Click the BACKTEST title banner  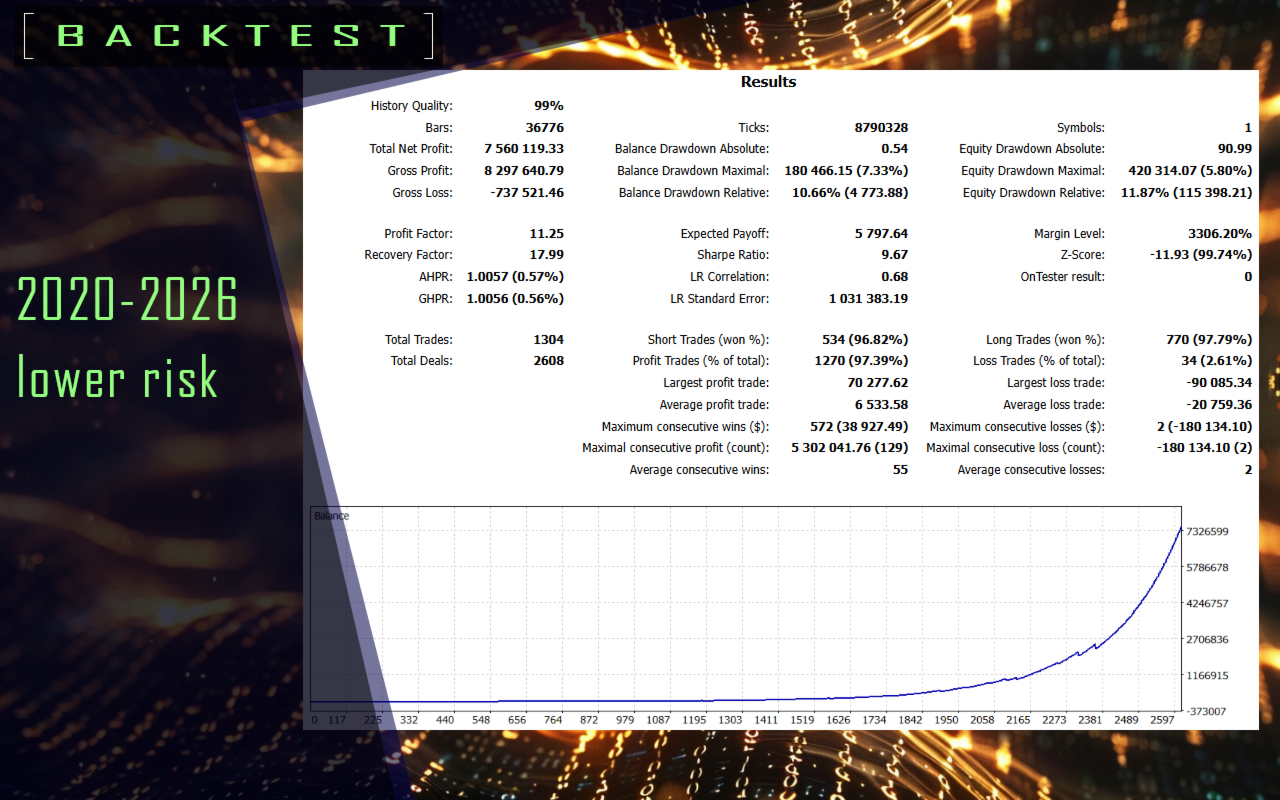(x=229, y=36)
